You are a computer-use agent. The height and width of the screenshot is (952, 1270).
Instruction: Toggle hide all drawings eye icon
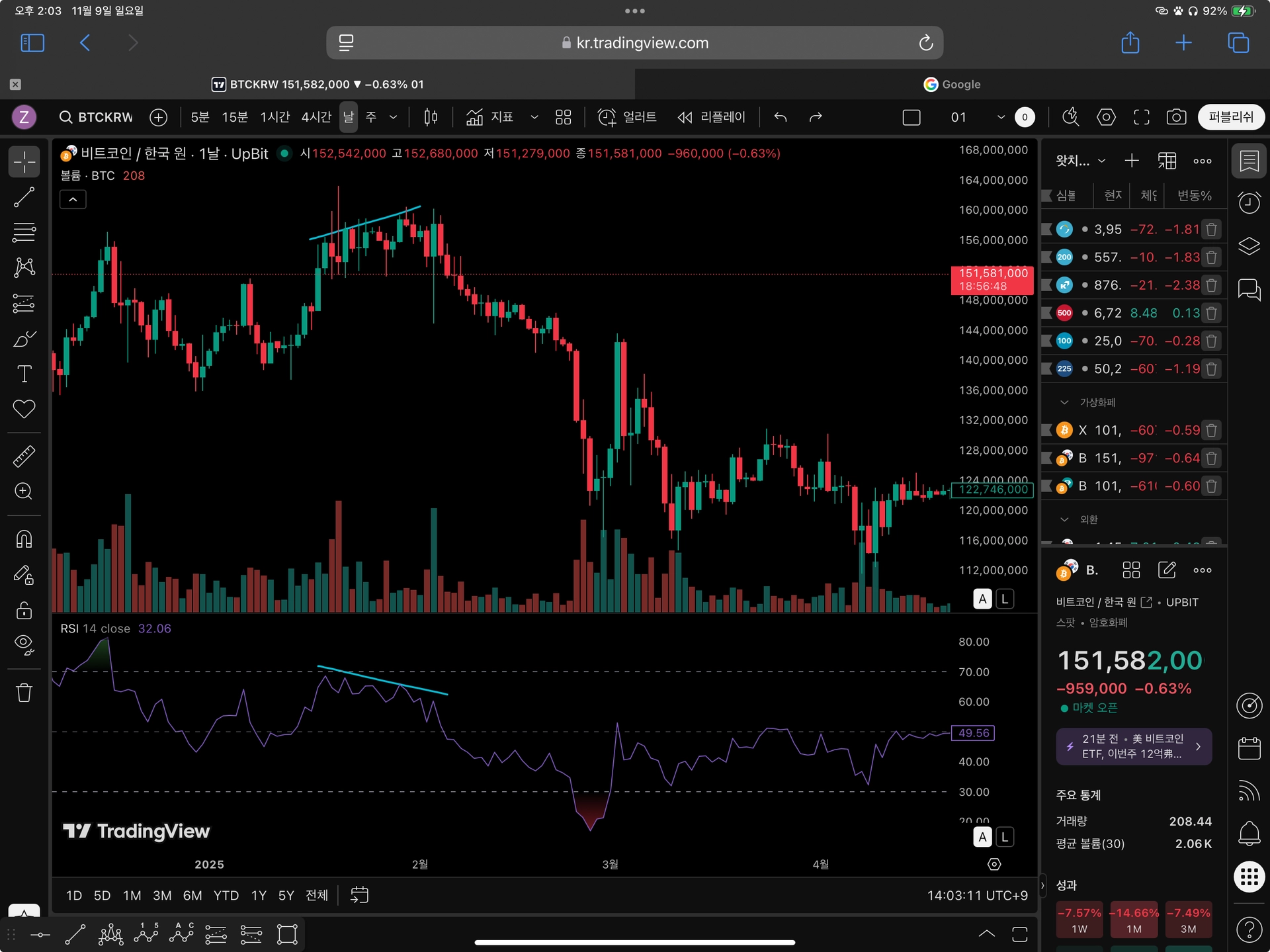pos(24,644)
